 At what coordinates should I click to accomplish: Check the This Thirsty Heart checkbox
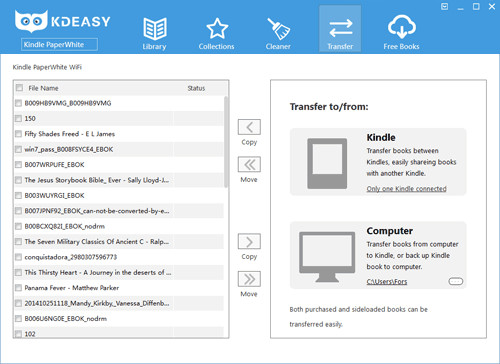pos(18,272)
